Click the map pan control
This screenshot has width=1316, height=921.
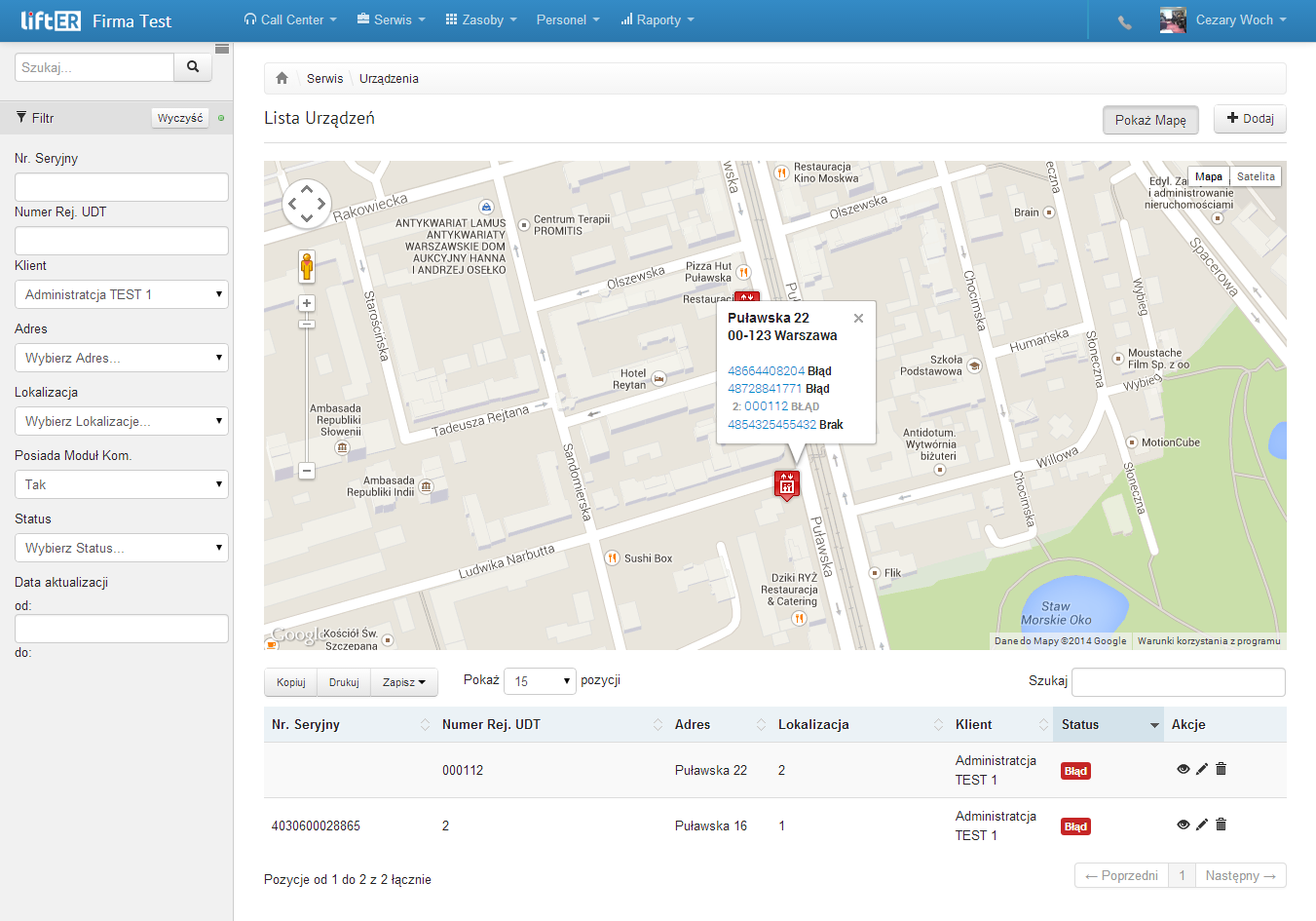307,204
